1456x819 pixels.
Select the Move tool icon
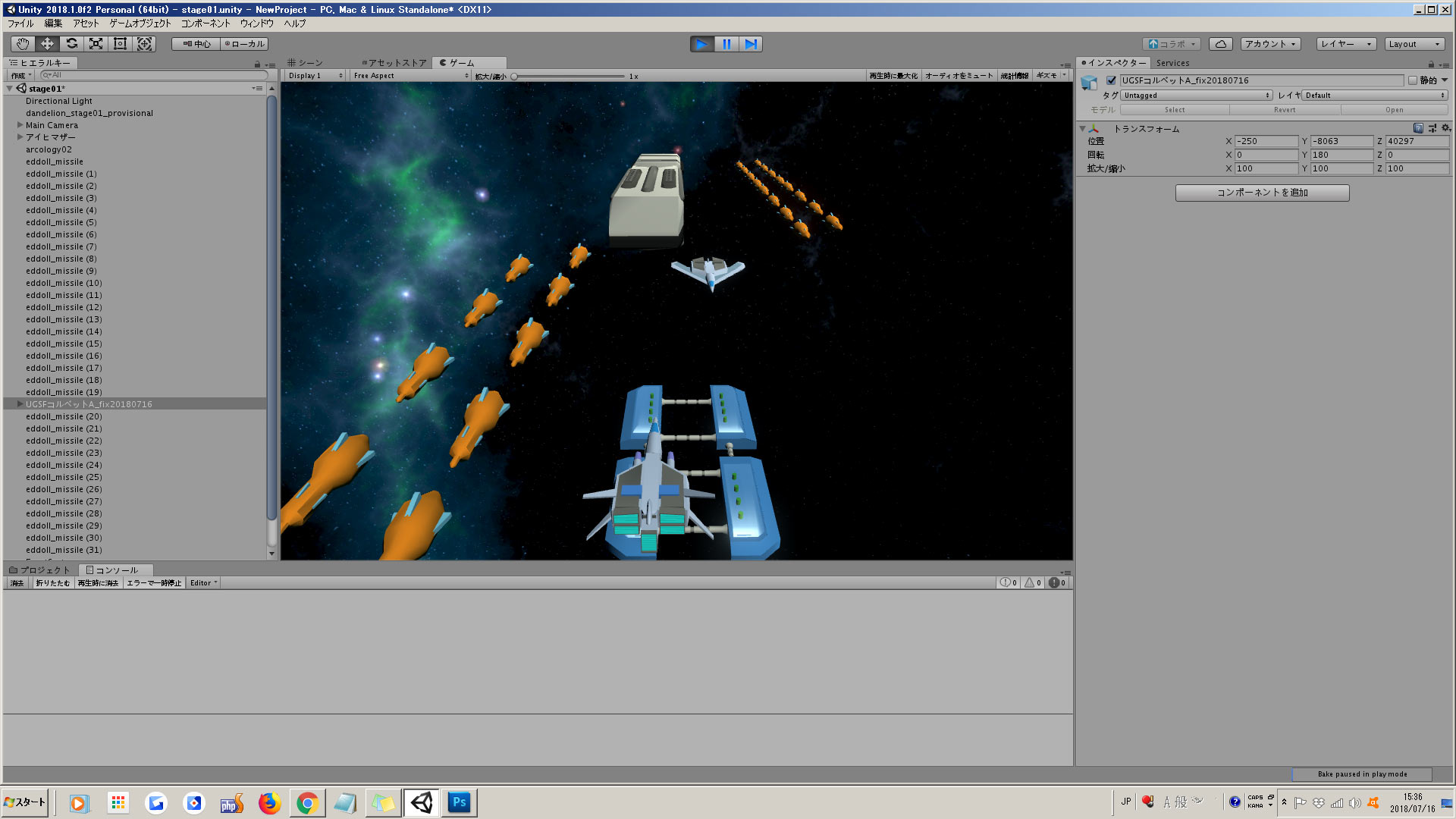[x=47, y=44]
